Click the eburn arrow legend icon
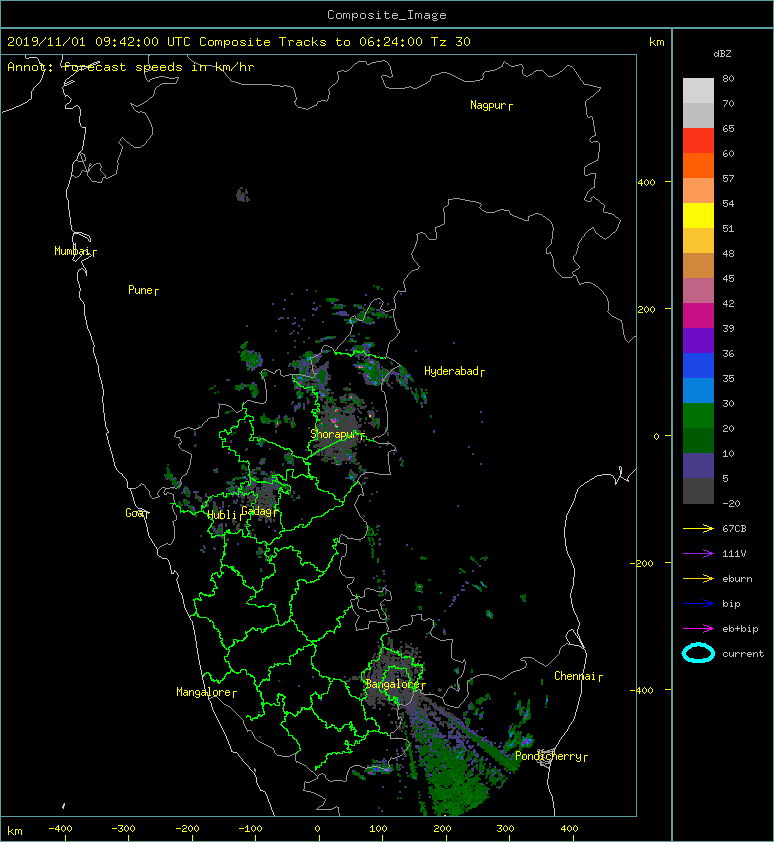This screenshot has width=774, height=842. click(698, 579)
